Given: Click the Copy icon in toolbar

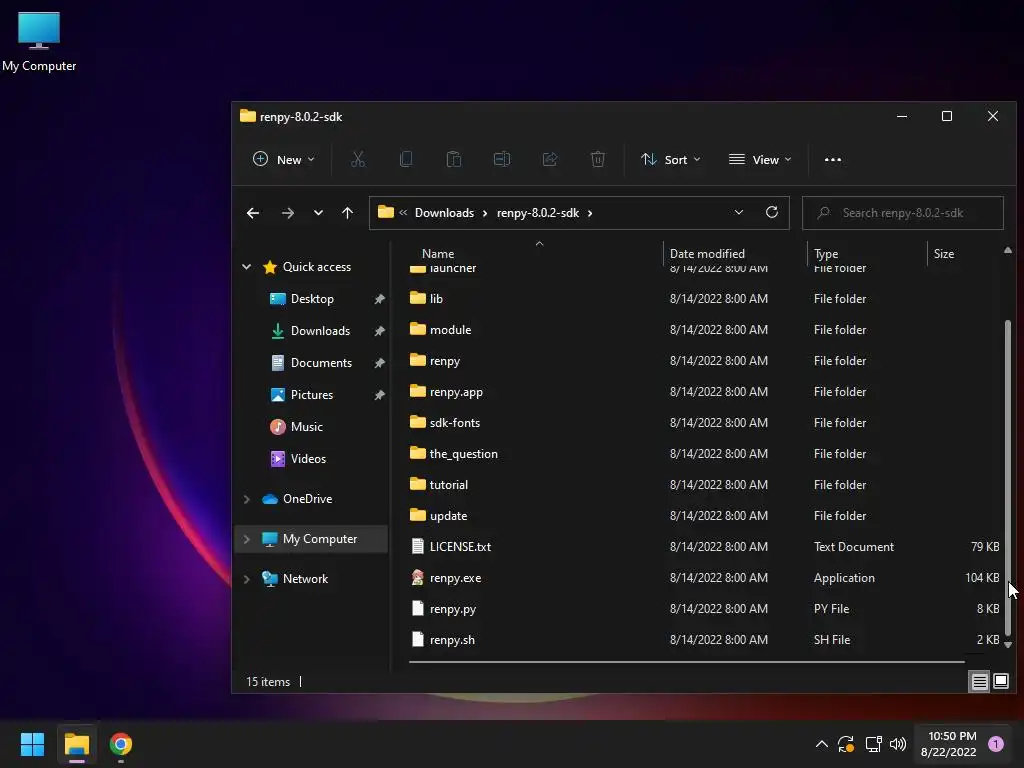Looking at the screenshot, I should pyautogui.click(x=406, y=159).
